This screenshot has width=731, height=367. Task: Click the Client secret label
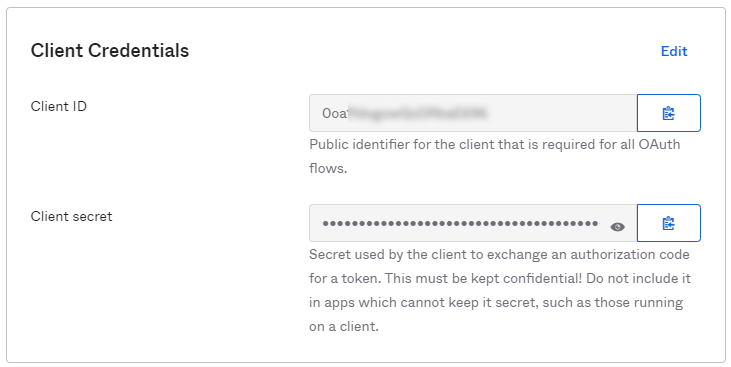pyautogui.click(x=71, y=216)
